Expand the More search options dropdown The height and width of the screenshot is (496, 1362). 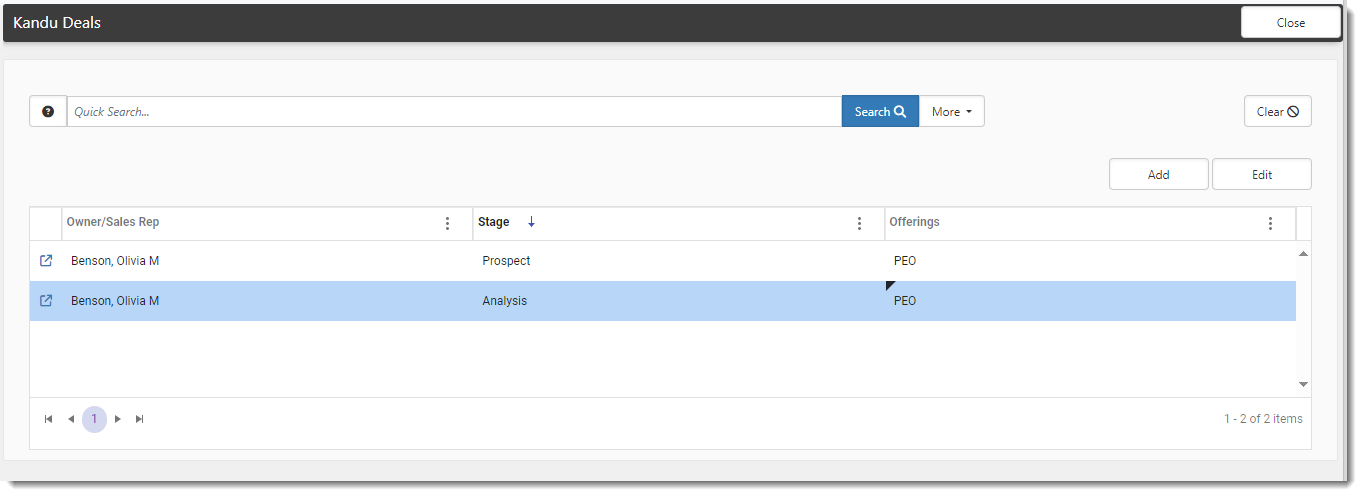pos(952,112)
